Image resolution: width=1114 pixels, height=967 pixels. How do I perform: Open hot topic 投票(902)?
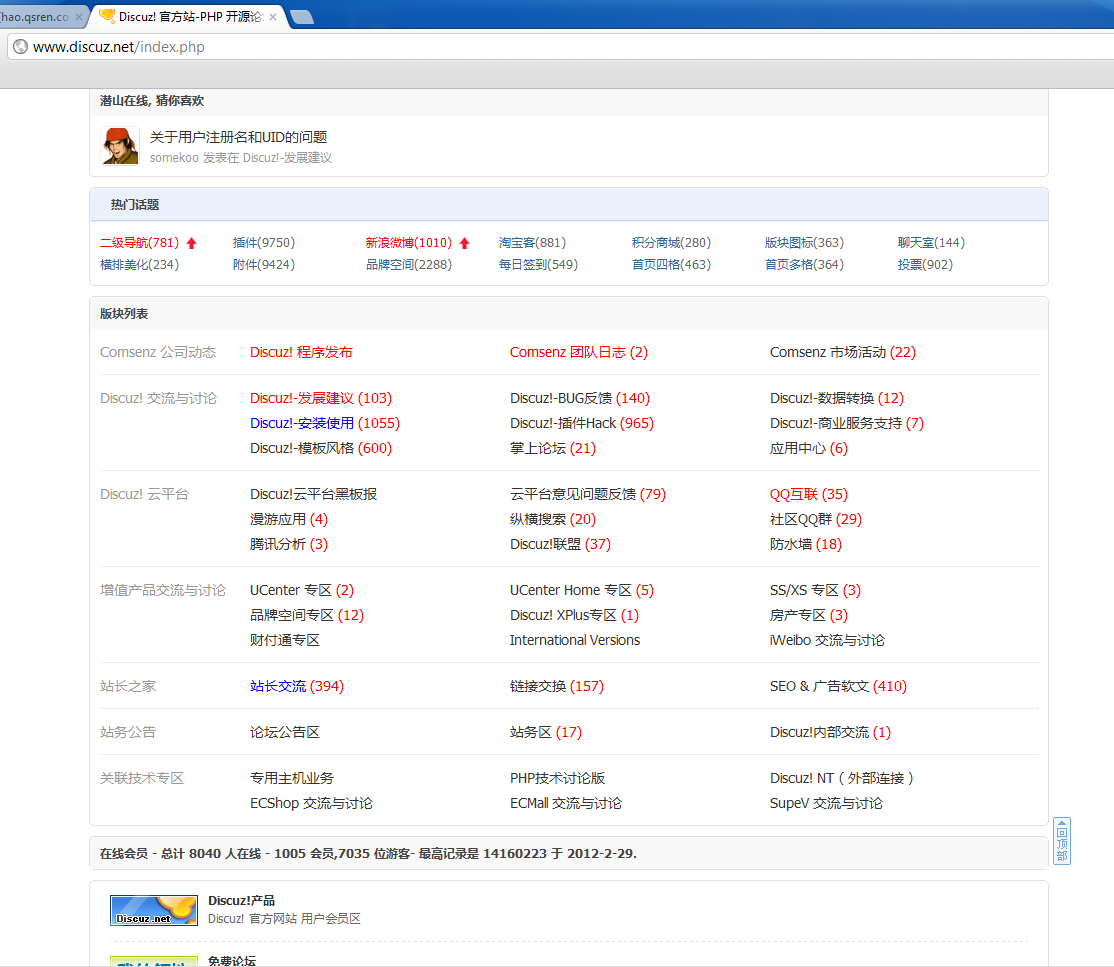[x=925, y=265]
